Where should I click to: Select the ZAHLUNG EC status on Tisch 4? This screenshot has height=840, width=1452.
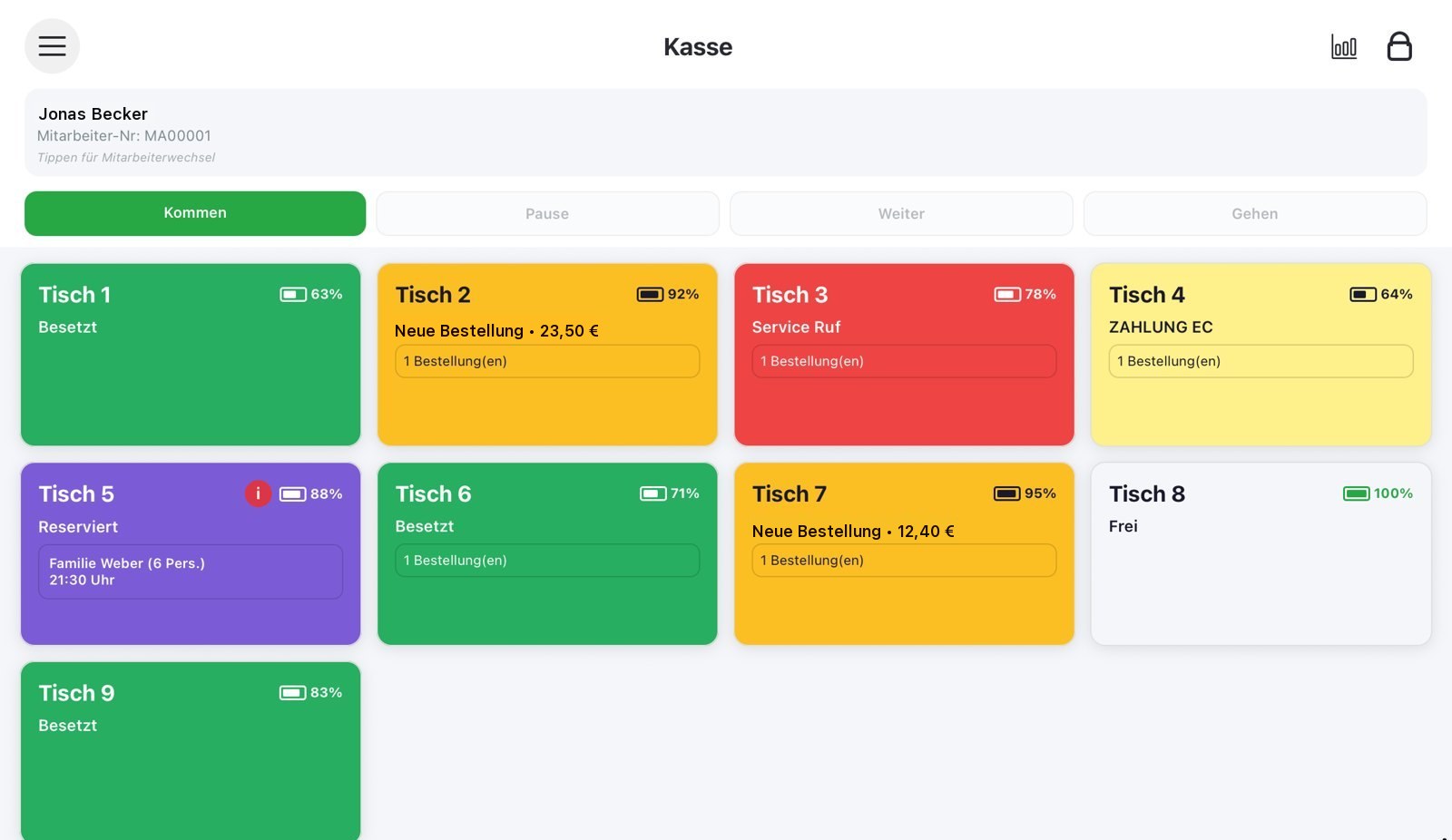click(x=1161, y=327)
